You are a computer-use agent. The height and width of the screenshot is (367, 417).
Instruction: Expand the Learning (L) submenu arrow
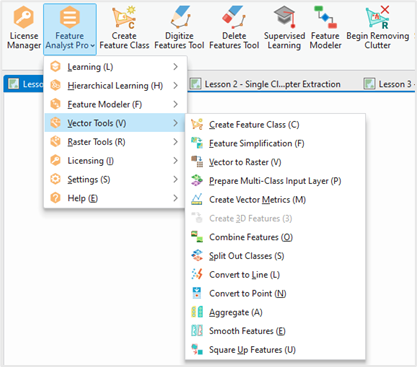pos(176,67)
